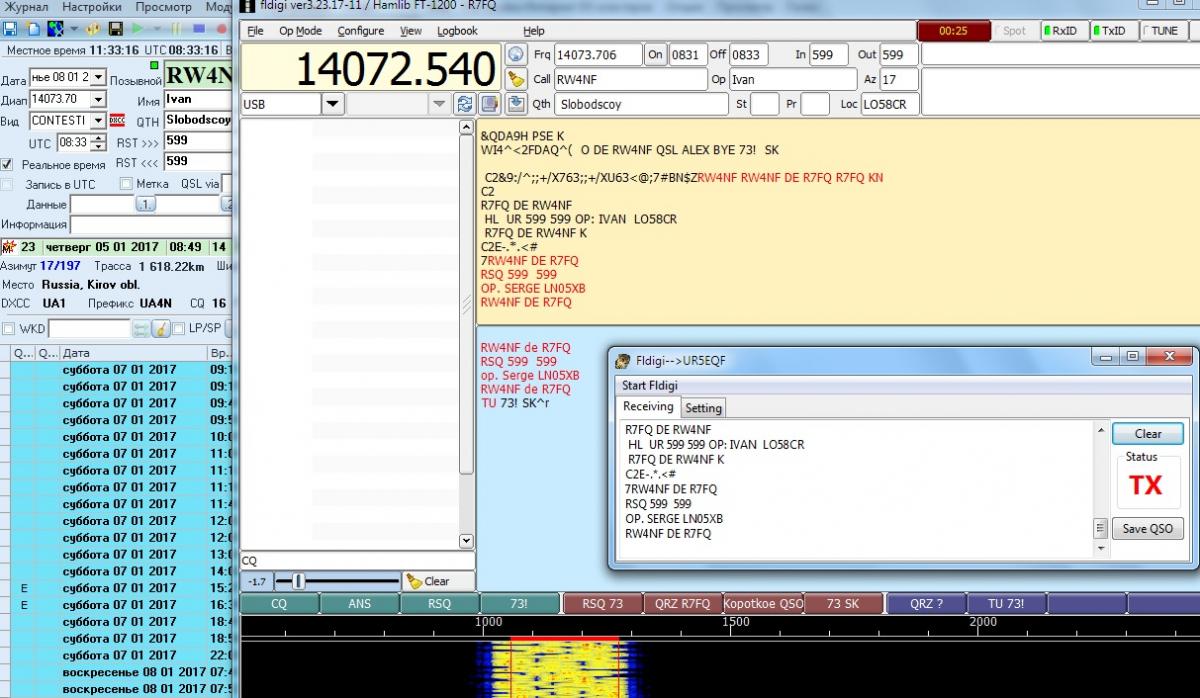Click the RSQ 73 macro button
This screenshot has width=1200, height=698.
(x=602, y=604)
